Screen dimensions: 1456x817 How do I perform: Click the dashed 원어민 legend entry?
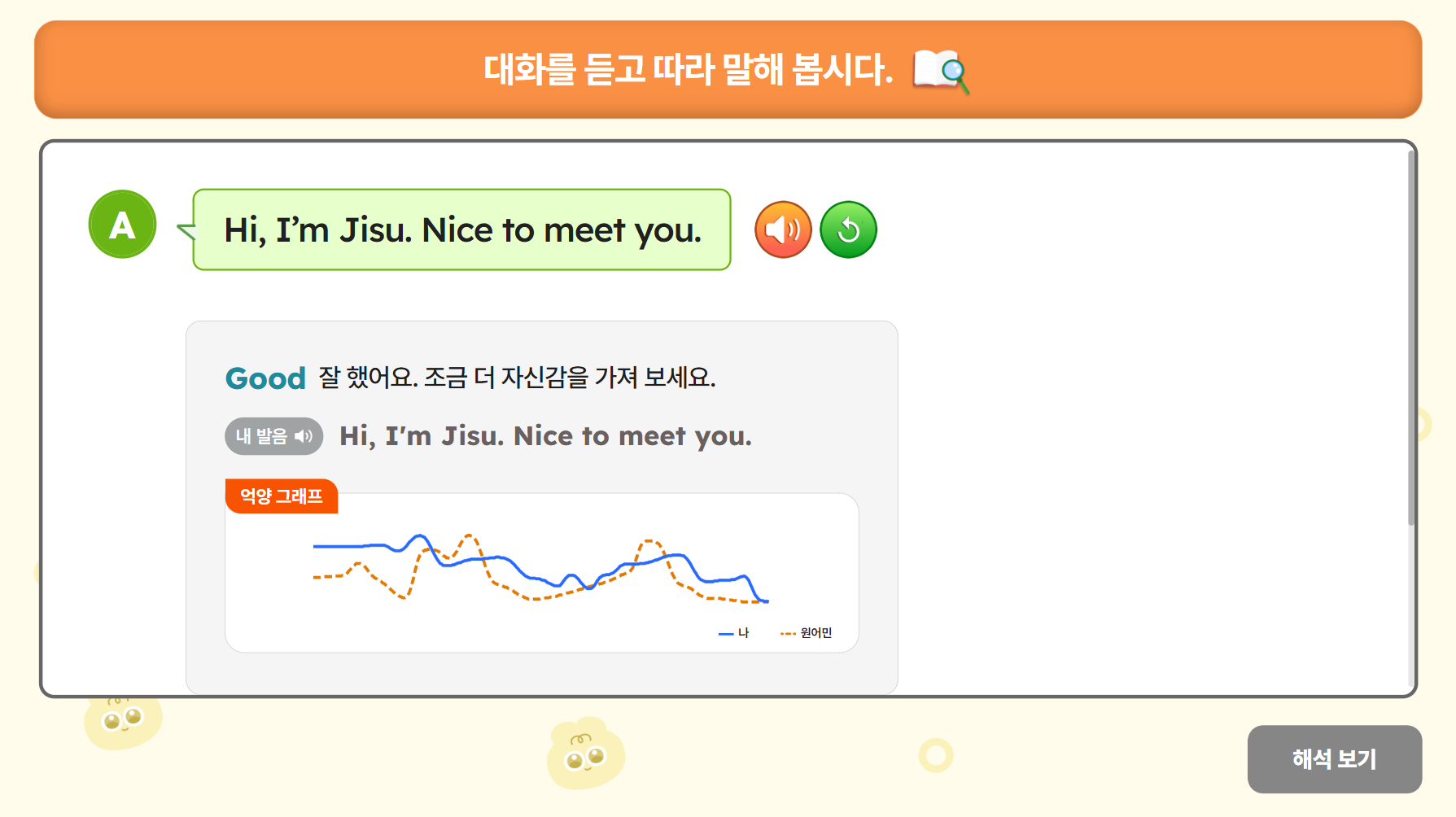806,633
